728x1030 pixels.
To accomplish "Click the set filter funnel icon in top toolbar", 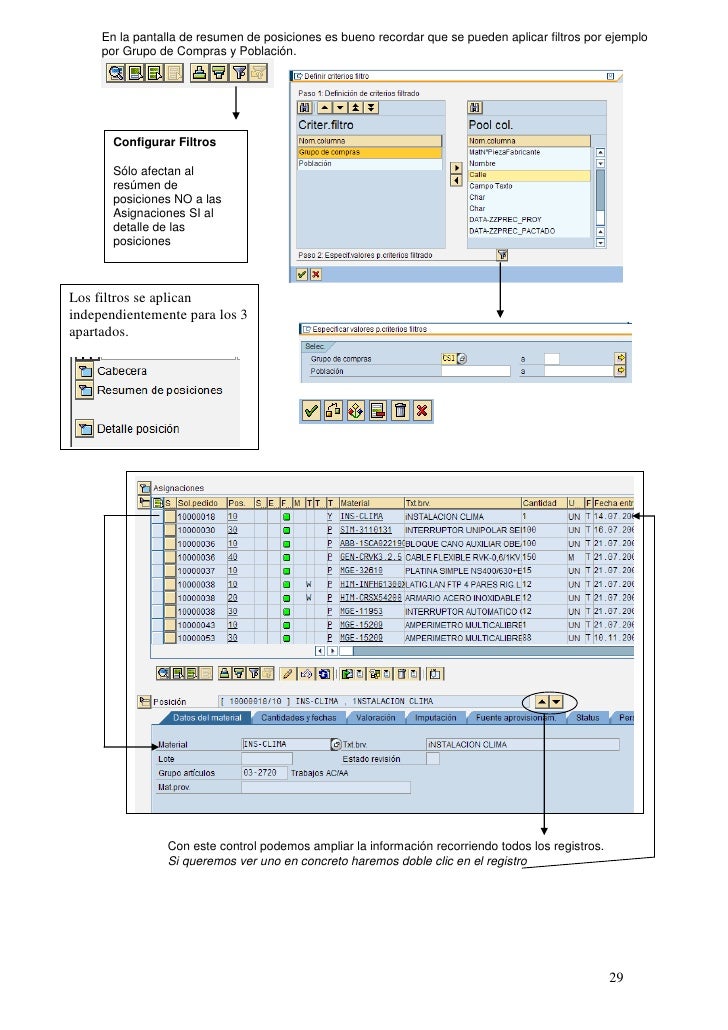I will 239,72.
